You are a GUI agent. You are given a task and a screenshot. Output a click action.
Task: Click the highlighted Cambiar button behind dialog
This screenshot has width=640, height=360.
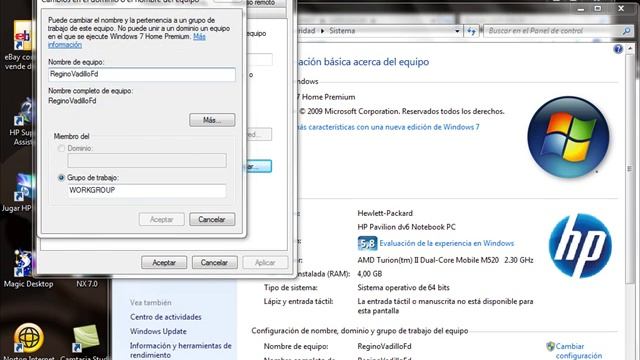coord(259,167)
